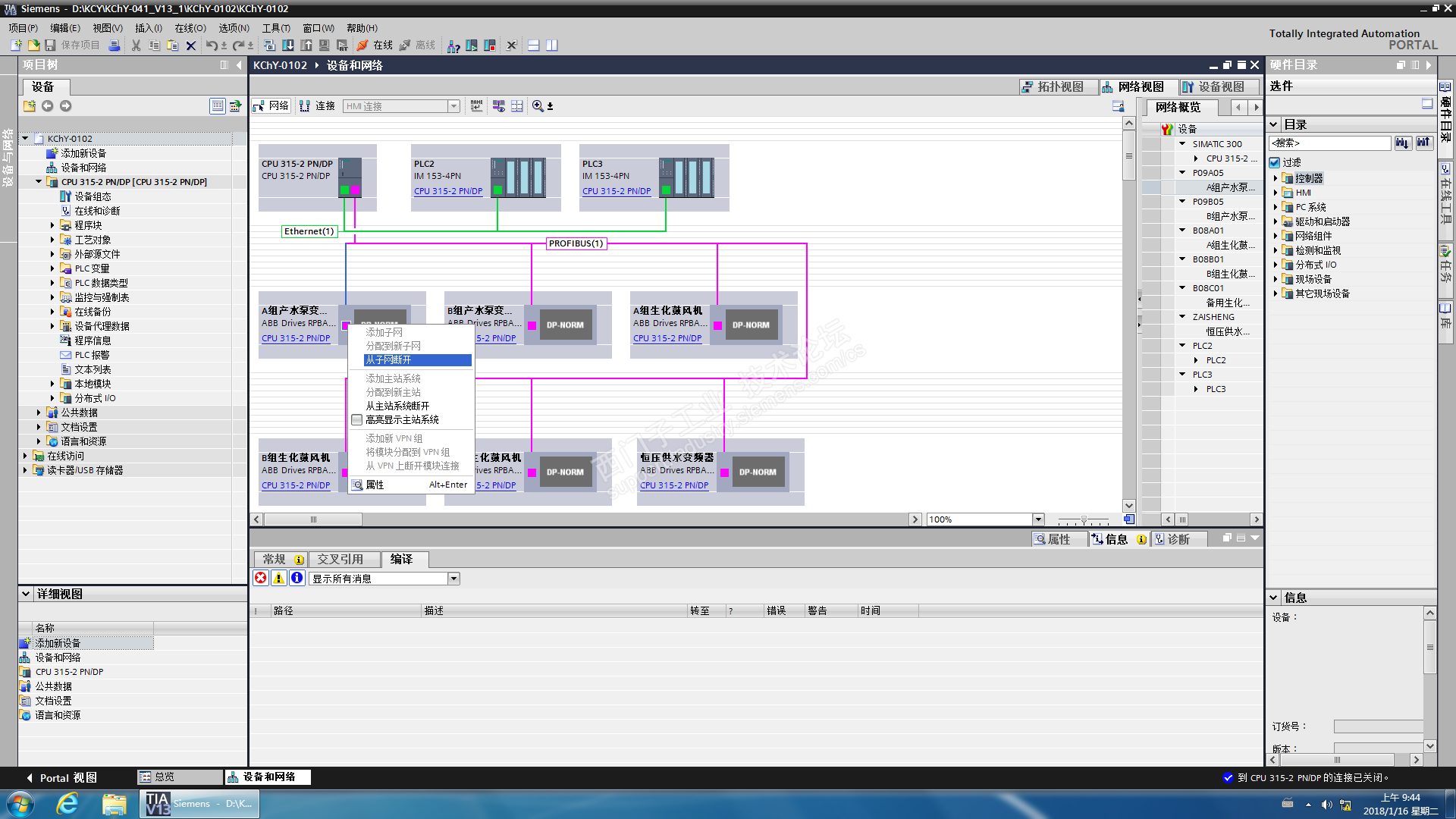Screen dimensions: 1456x819
Task: Click the download to device icon
Action: point(288,45)
